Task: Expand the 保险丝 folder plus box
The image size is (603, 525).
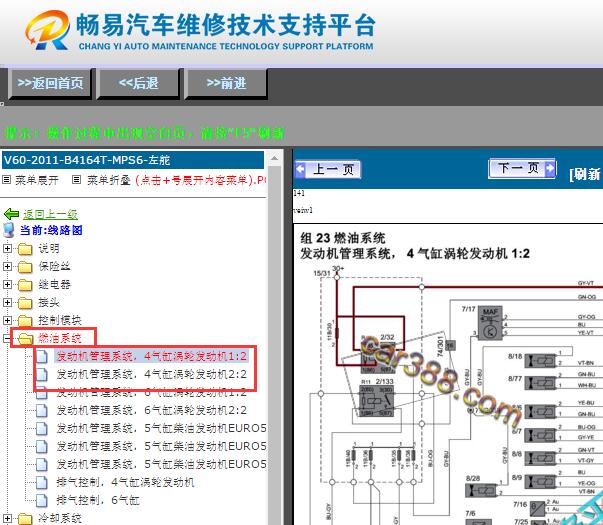Action: tap(7, 266)
